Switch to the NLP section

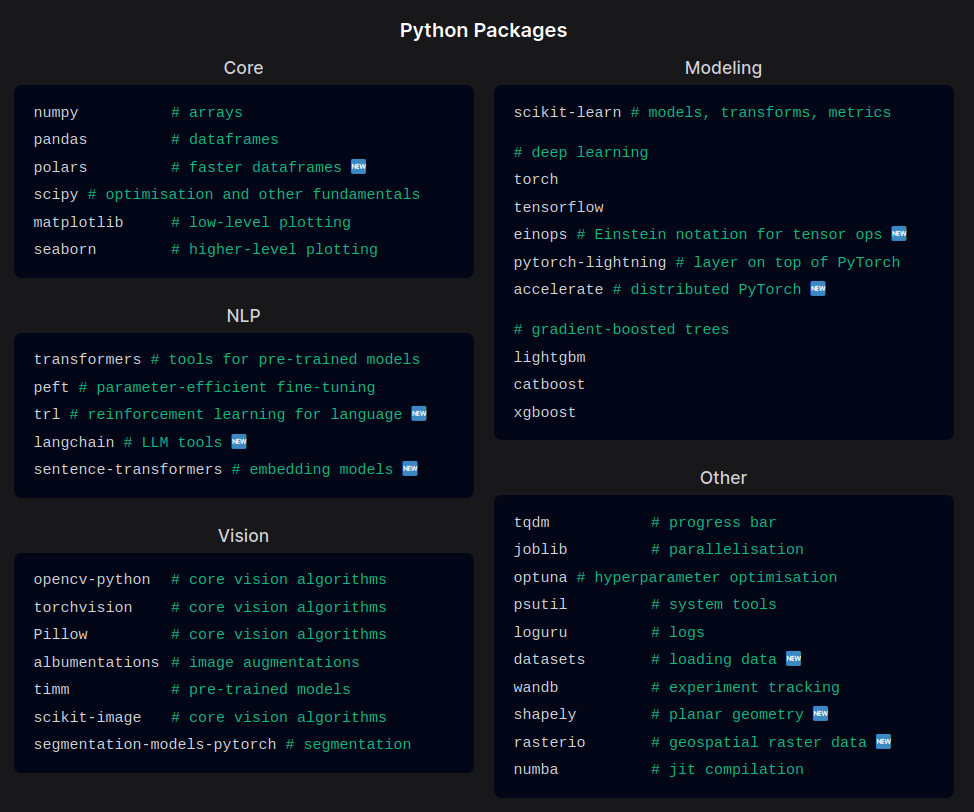click(243, 315)
